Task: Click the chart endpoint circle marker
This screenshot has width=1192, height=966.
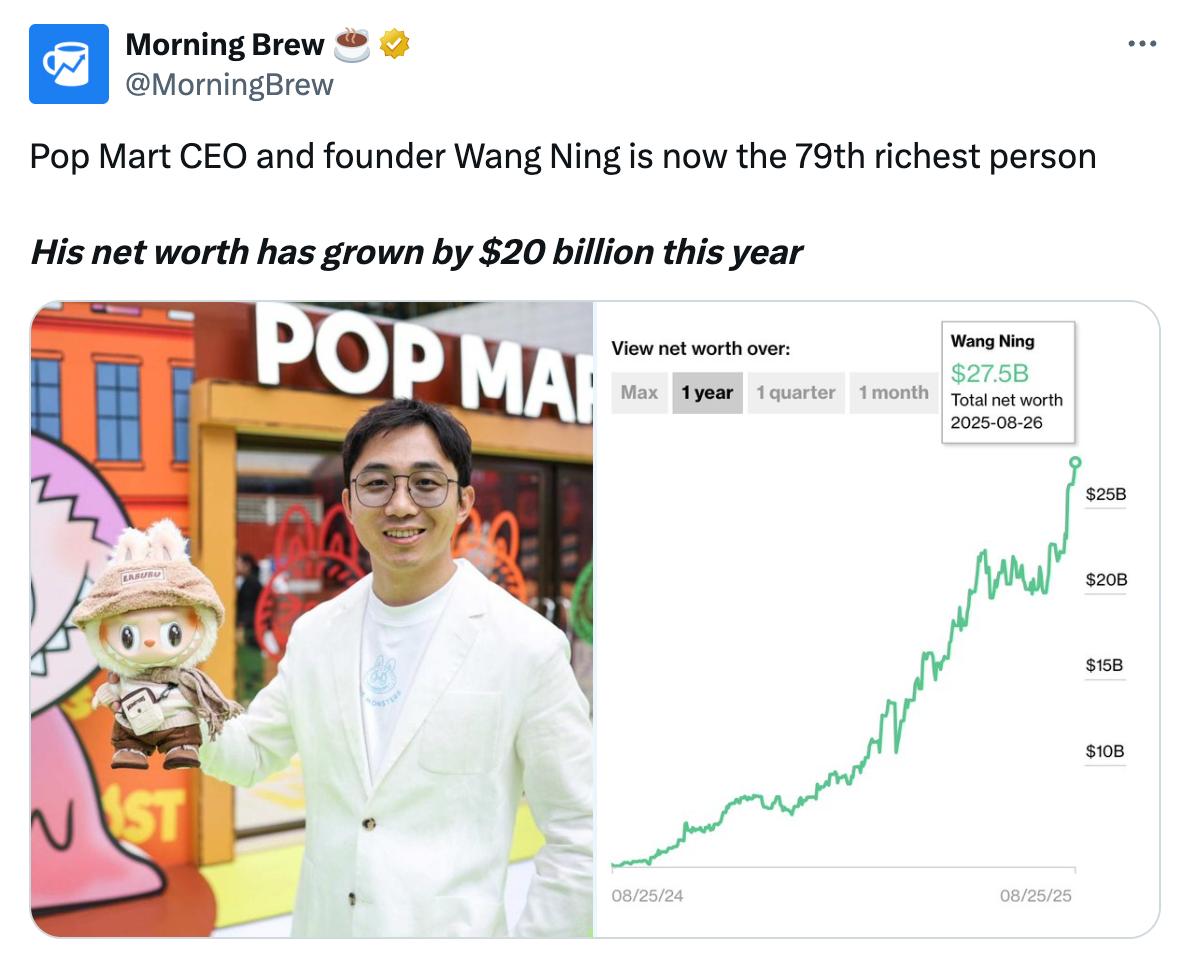Action: coord(1075,462)
